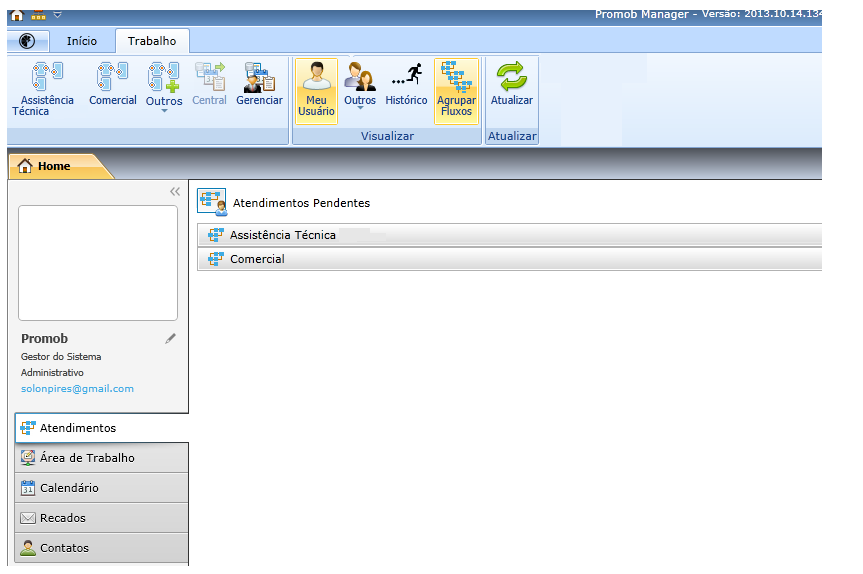Click the Atendimentos Pendentes title text
The image size is (863, 574).
(x=301, y=203)
